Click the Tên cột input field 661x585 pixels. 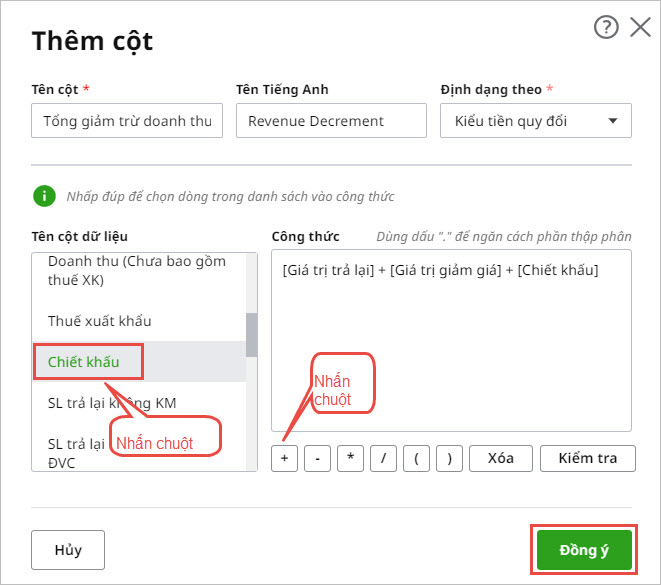[127, 122]
